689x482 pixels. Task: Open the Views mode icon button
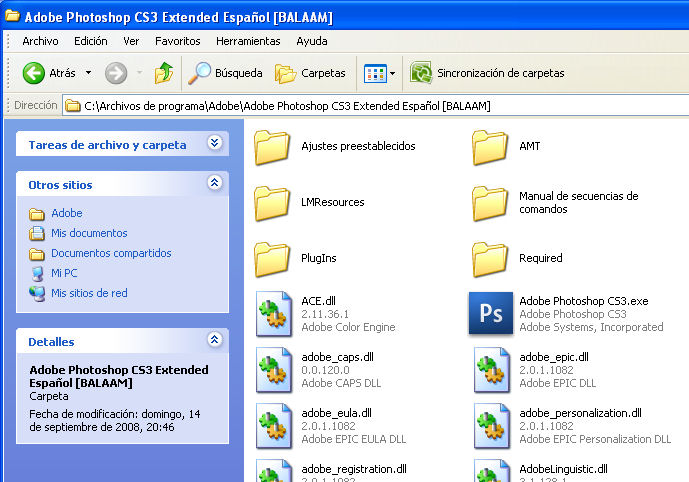[x=375, y=73]
